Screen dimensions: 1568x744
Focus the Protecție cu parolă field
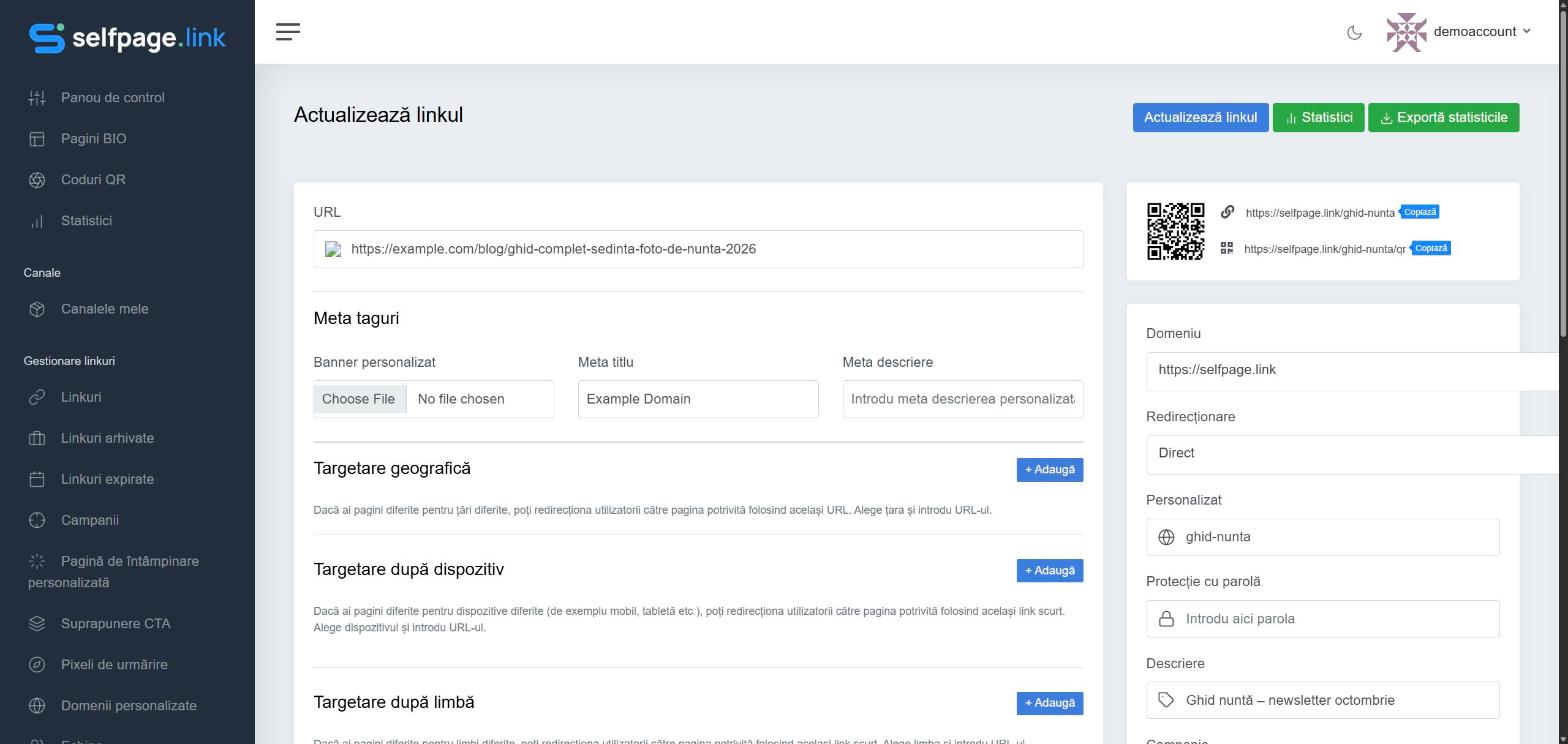tap(1322, 619)
